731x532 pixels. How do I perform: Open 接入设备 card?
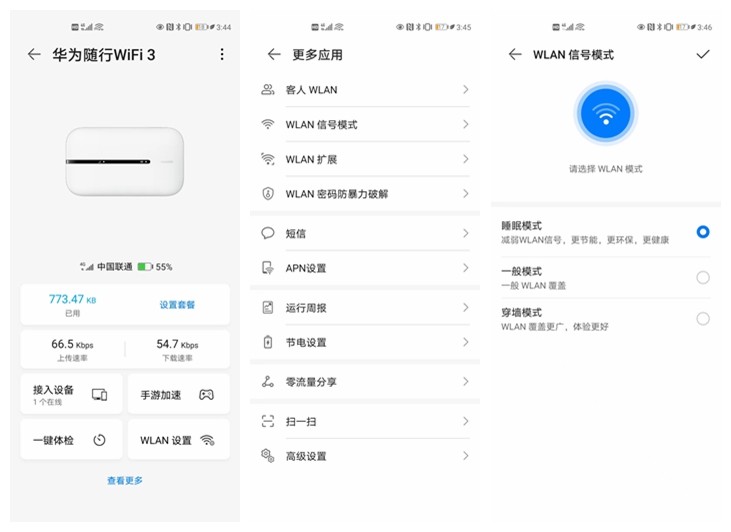[71, 394]
